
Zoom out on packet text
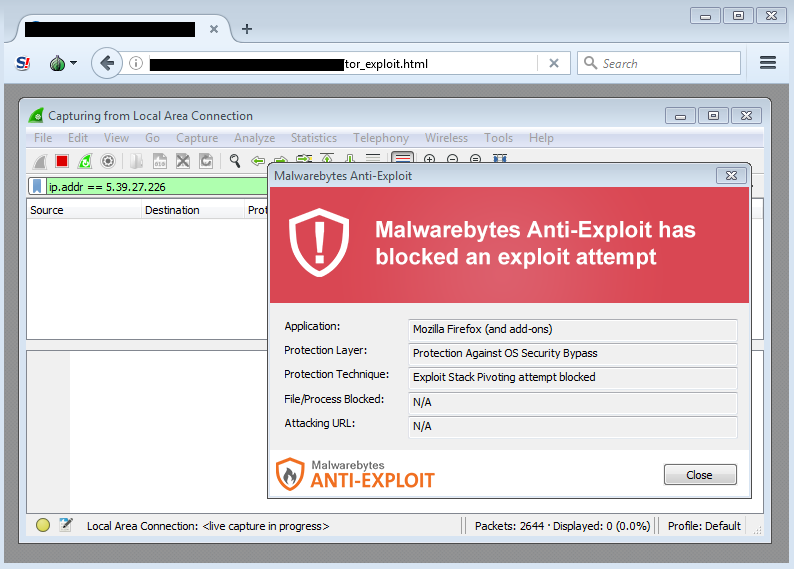click(452, 159)
